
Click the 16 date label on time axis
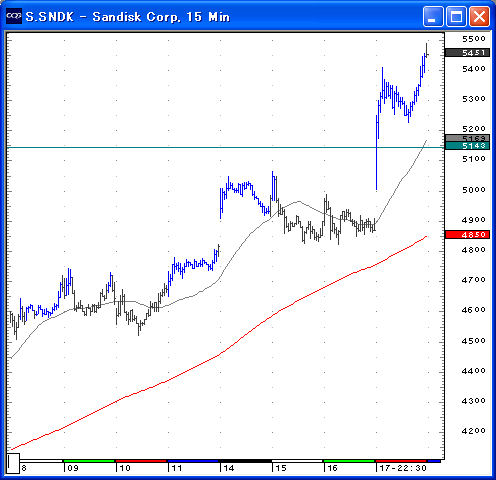click(x=332, y=468)
